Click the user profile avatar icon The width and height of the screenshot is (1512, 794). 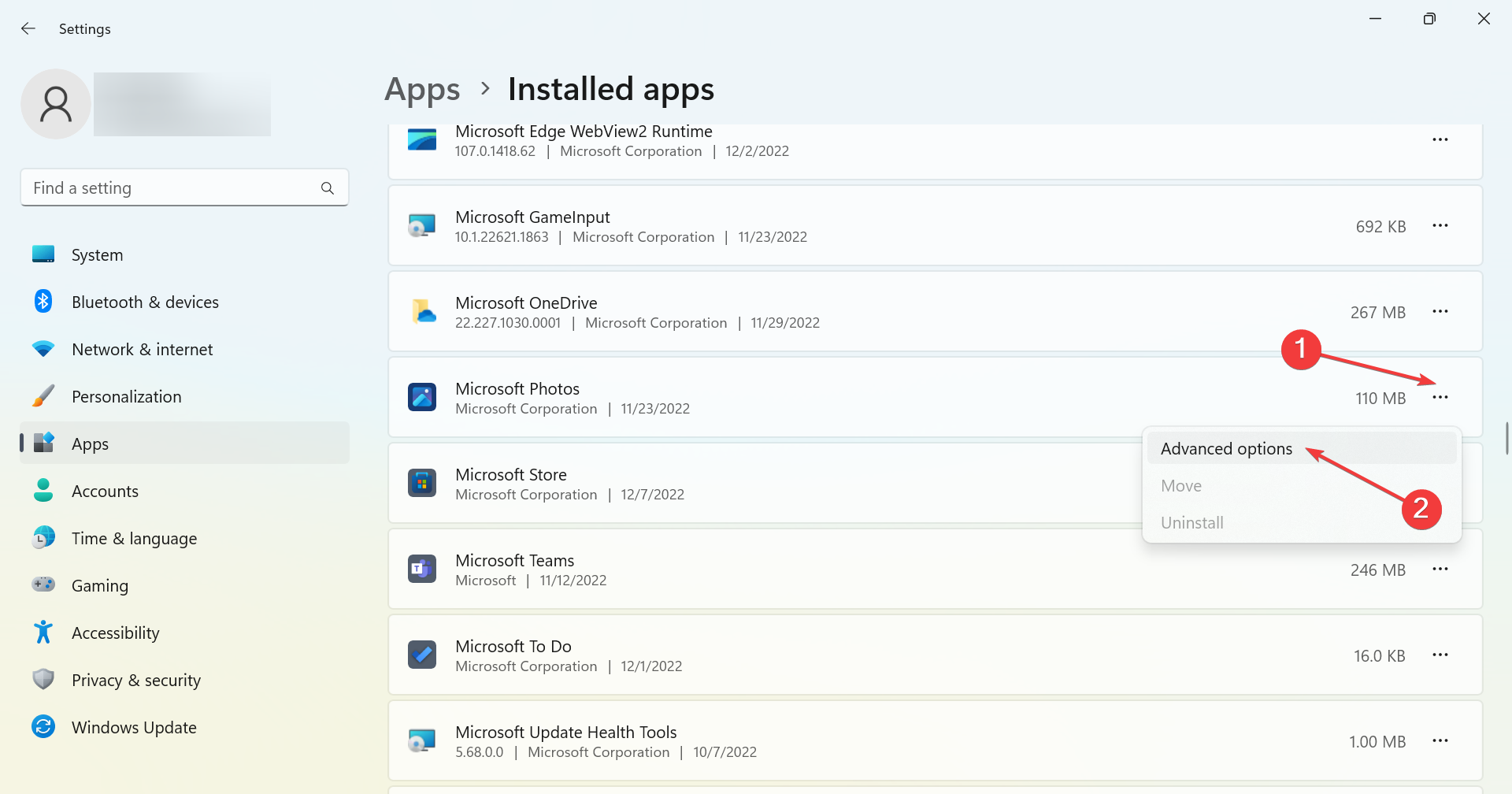(x=56, y=104)
